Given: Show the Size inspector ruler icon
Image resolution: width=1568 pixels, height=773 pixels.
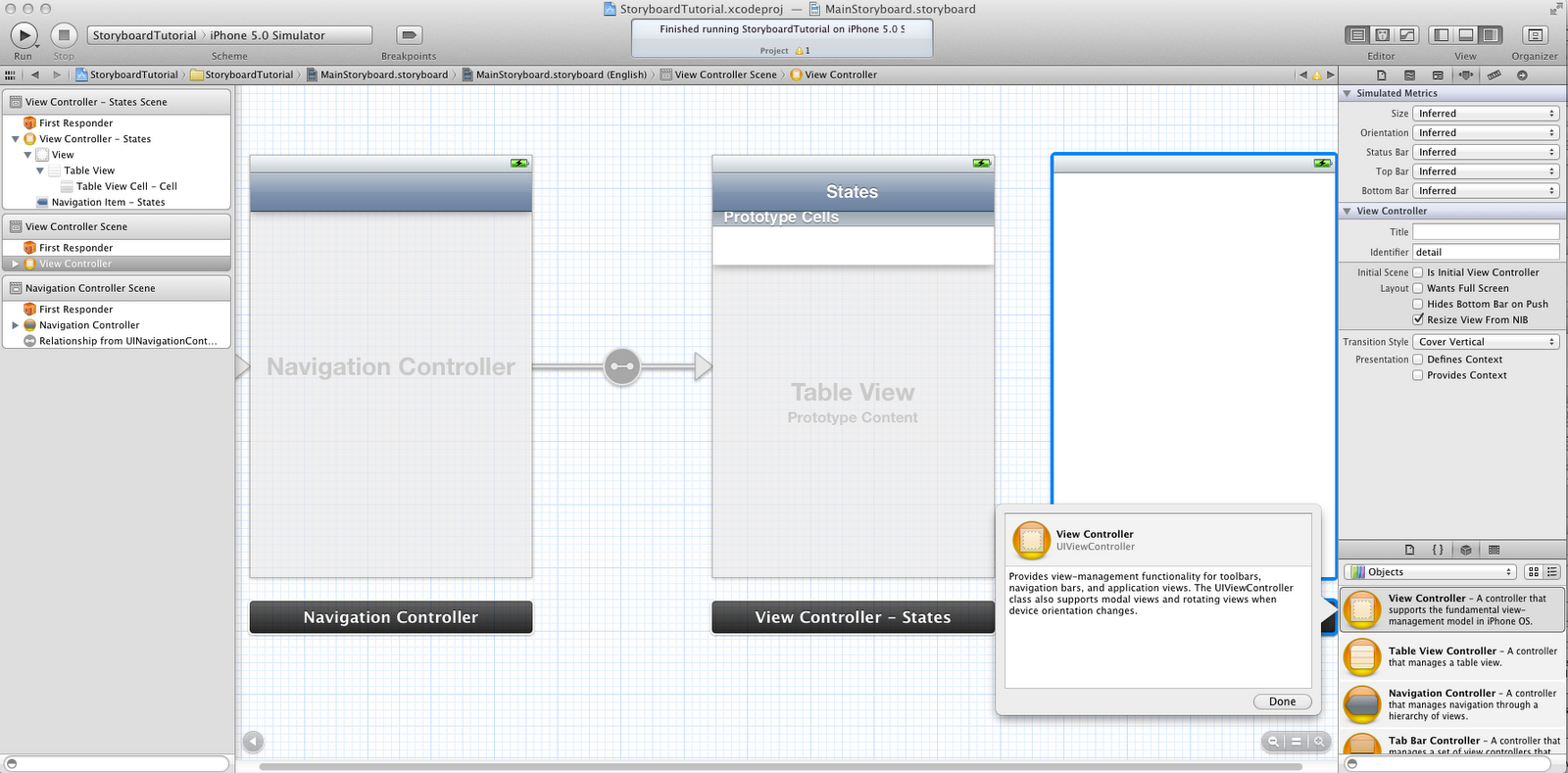Looking at the screenshot, I should tap(1494, 75).
